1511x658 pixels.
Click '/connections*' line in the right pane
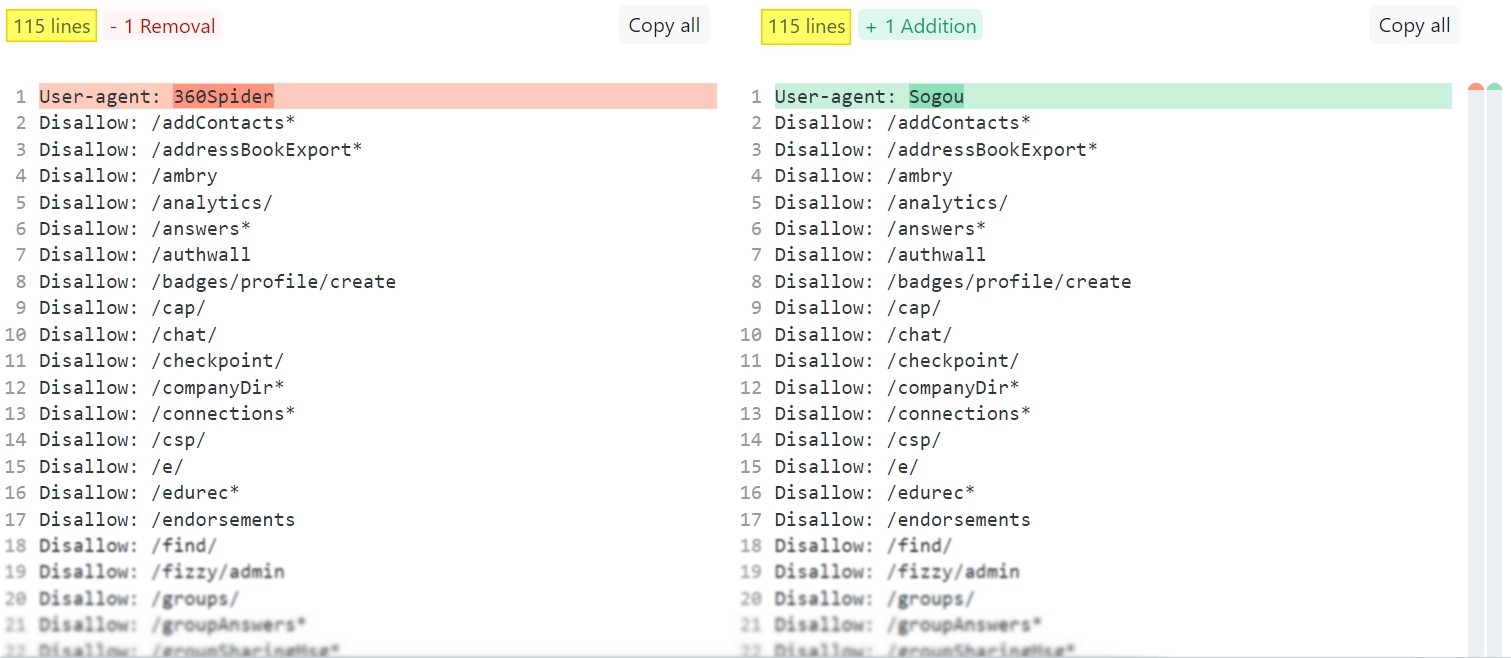[x=902, y=413]
